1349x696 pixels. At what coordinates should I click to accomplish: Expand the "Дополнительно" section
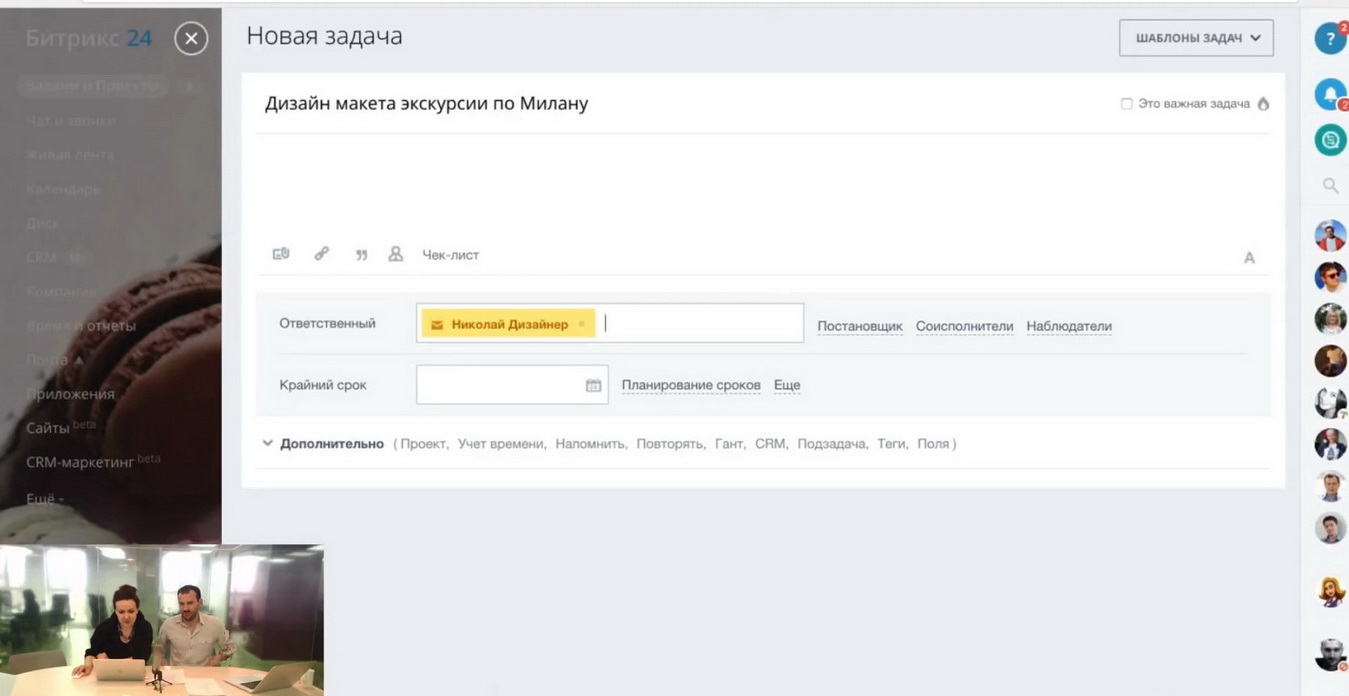coord(331,444)
